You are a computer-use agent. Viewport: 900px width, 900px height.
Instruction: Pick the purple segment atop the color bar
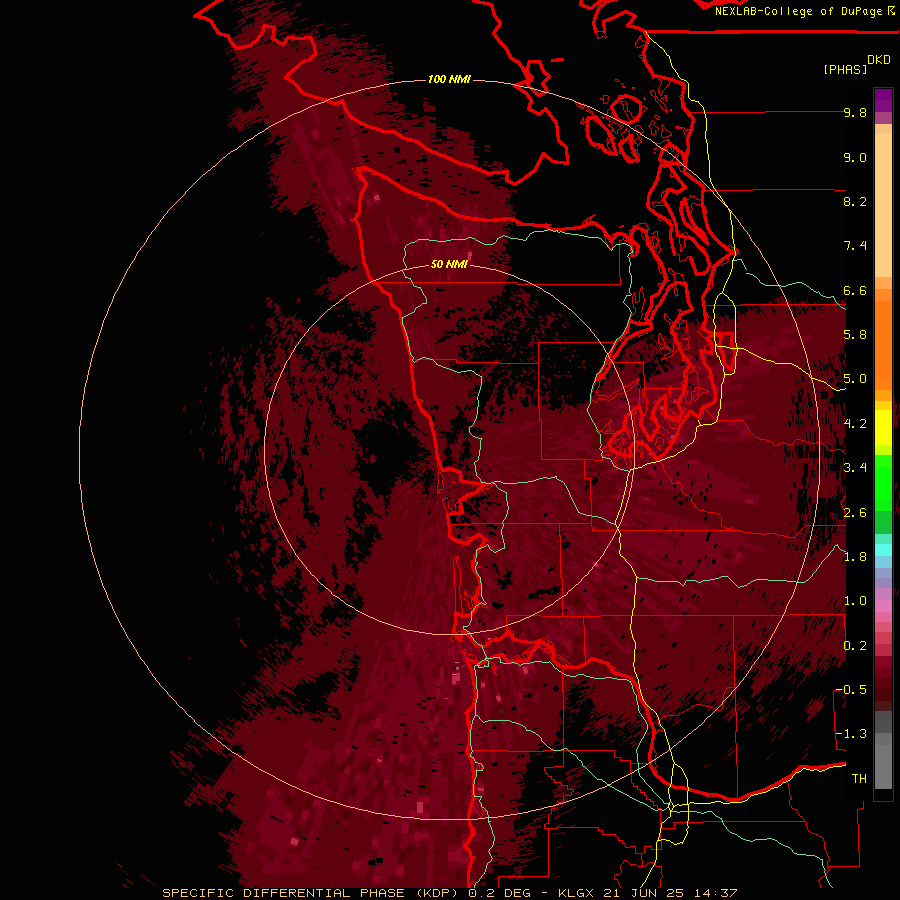883,100
